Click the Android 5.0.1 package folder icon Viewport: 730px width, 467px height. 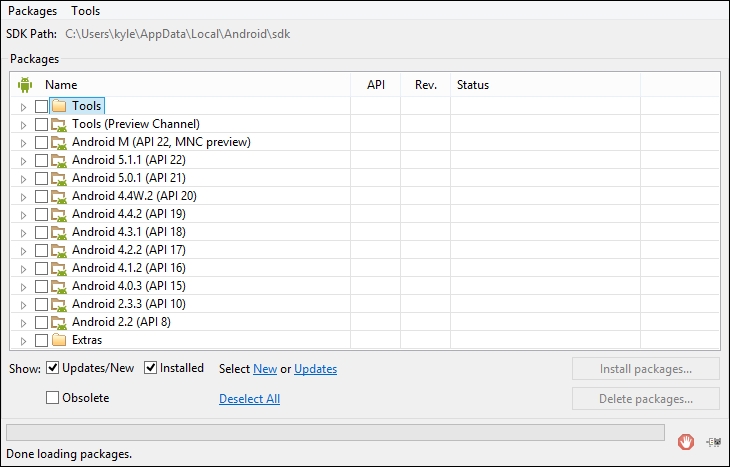tap(59, 178)
